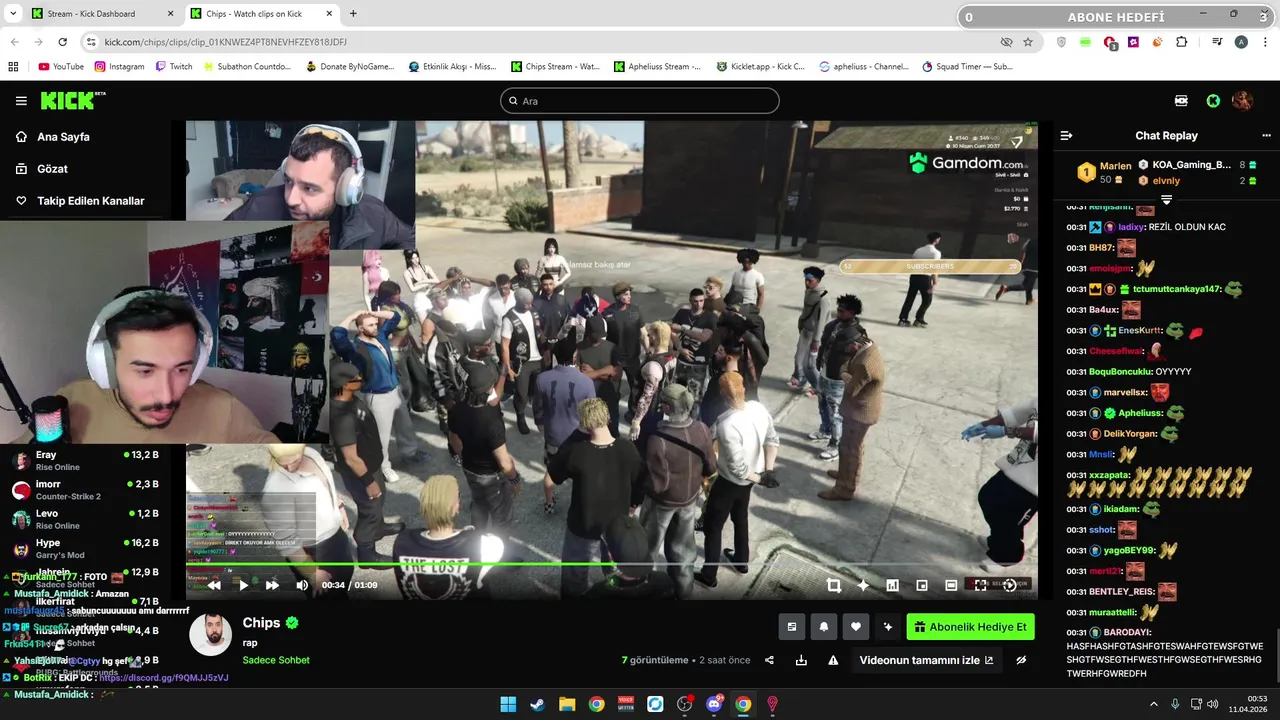
Task: Show hidden tray icons chevron
Action: pos(1154,704)
